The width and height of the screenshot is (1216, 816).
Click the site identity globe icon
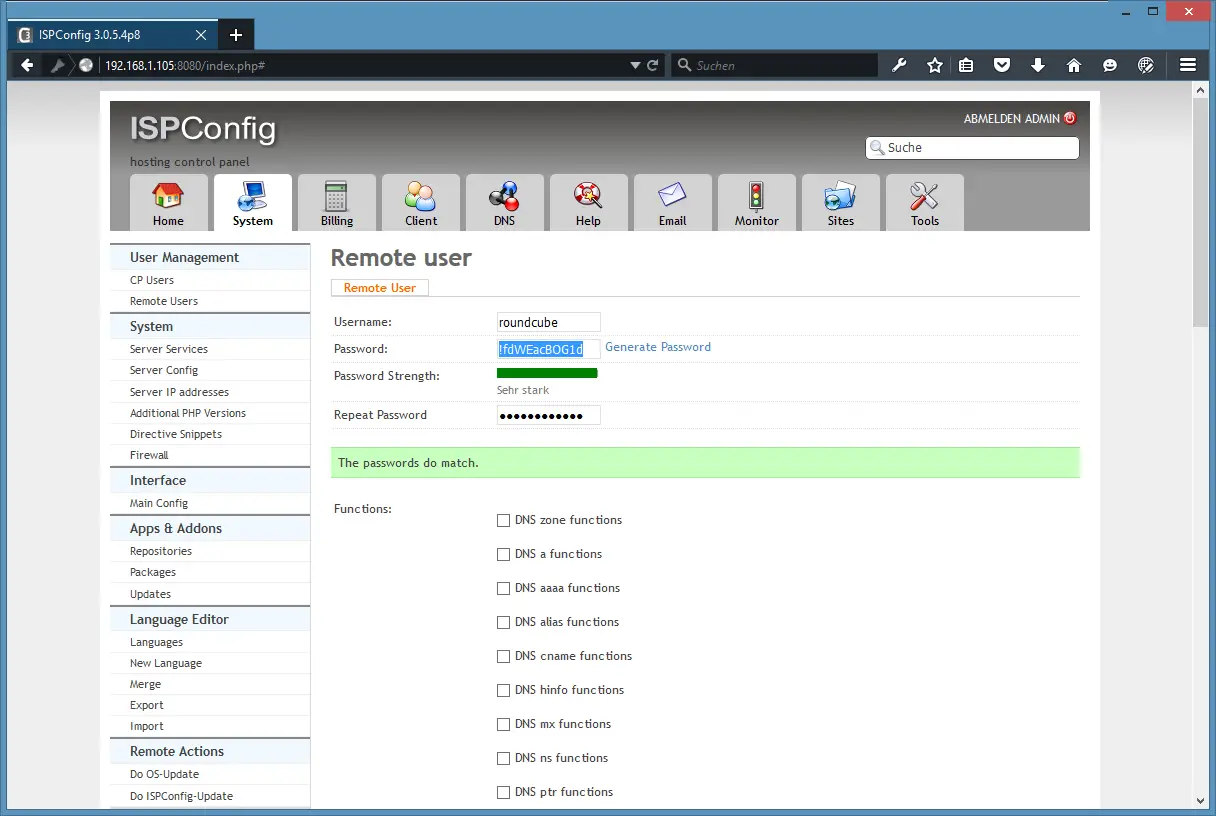pos(87,65)
